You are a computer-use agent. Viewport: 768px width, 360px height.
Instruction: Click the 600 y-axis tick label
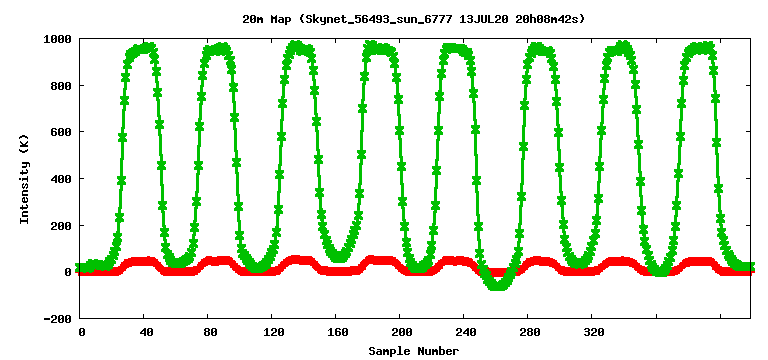[62, 132]
